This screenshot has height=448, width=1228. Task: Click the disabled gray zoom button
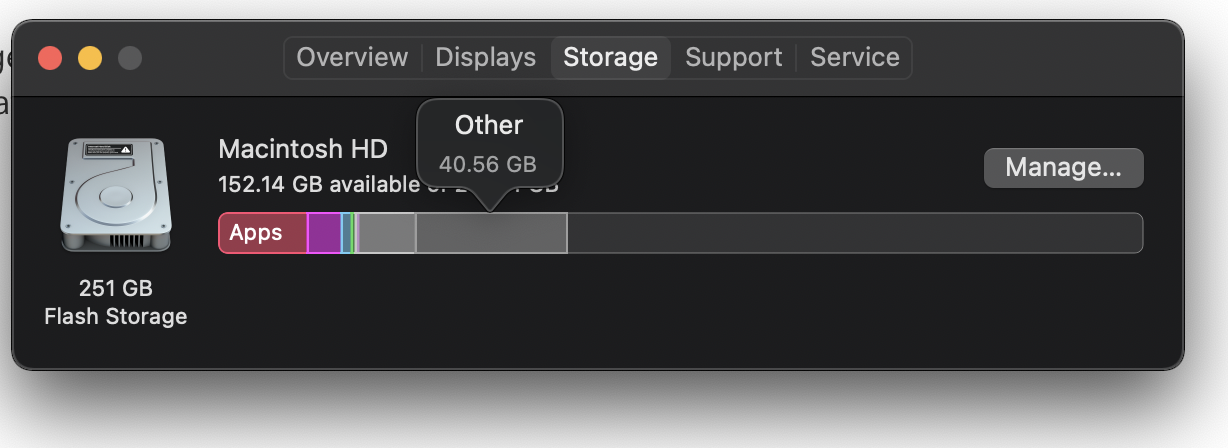point(130,58)
